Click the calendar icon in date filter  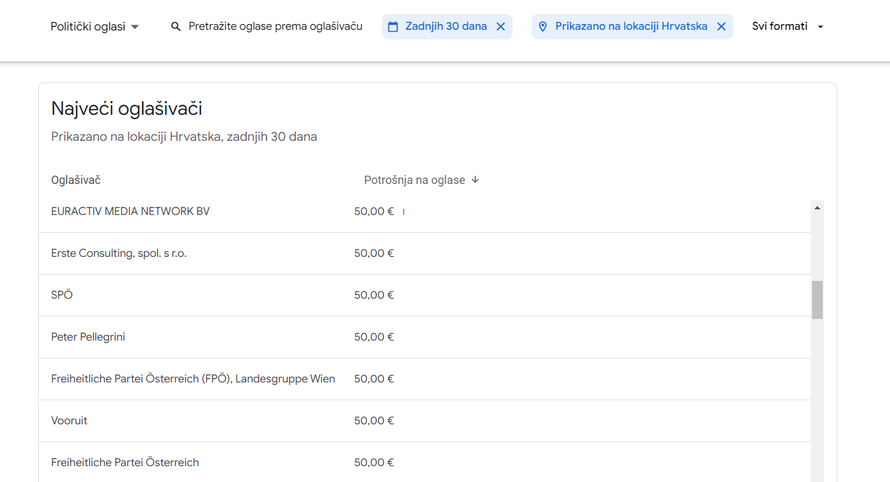pos(393,27)
